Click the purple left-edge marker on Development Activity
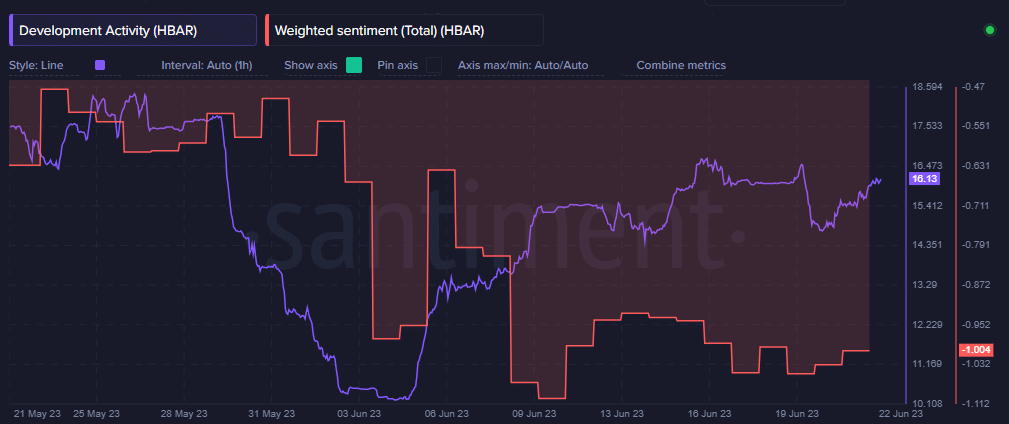The height and width of the screenshot is (424, 1009). [10, 30]
